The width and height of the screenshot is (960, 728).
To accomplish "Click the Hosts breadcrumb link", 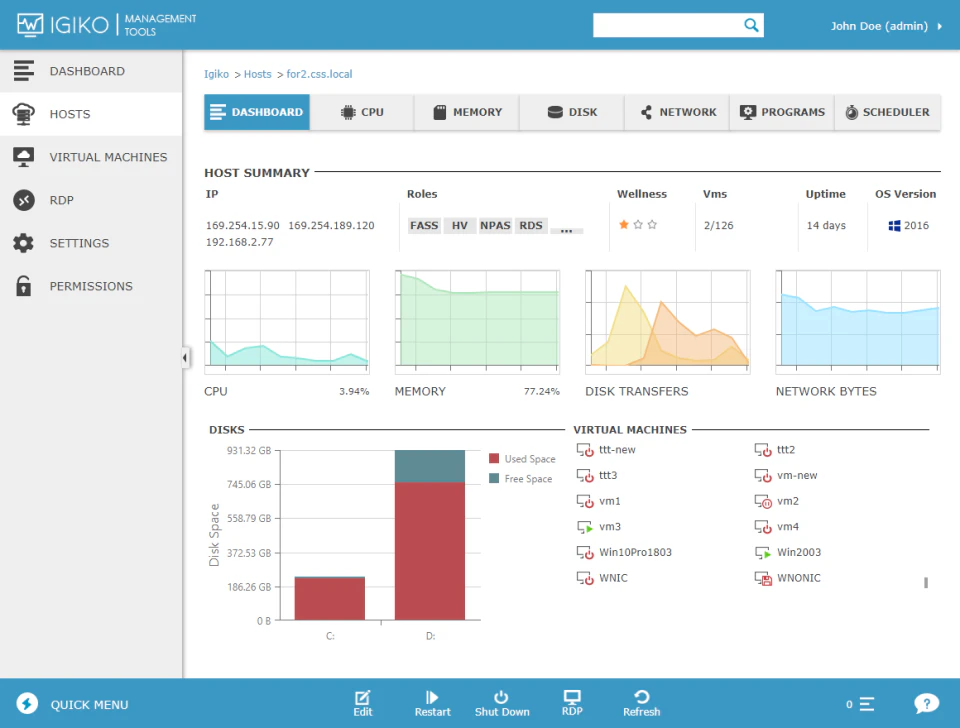I will (258, 73).
